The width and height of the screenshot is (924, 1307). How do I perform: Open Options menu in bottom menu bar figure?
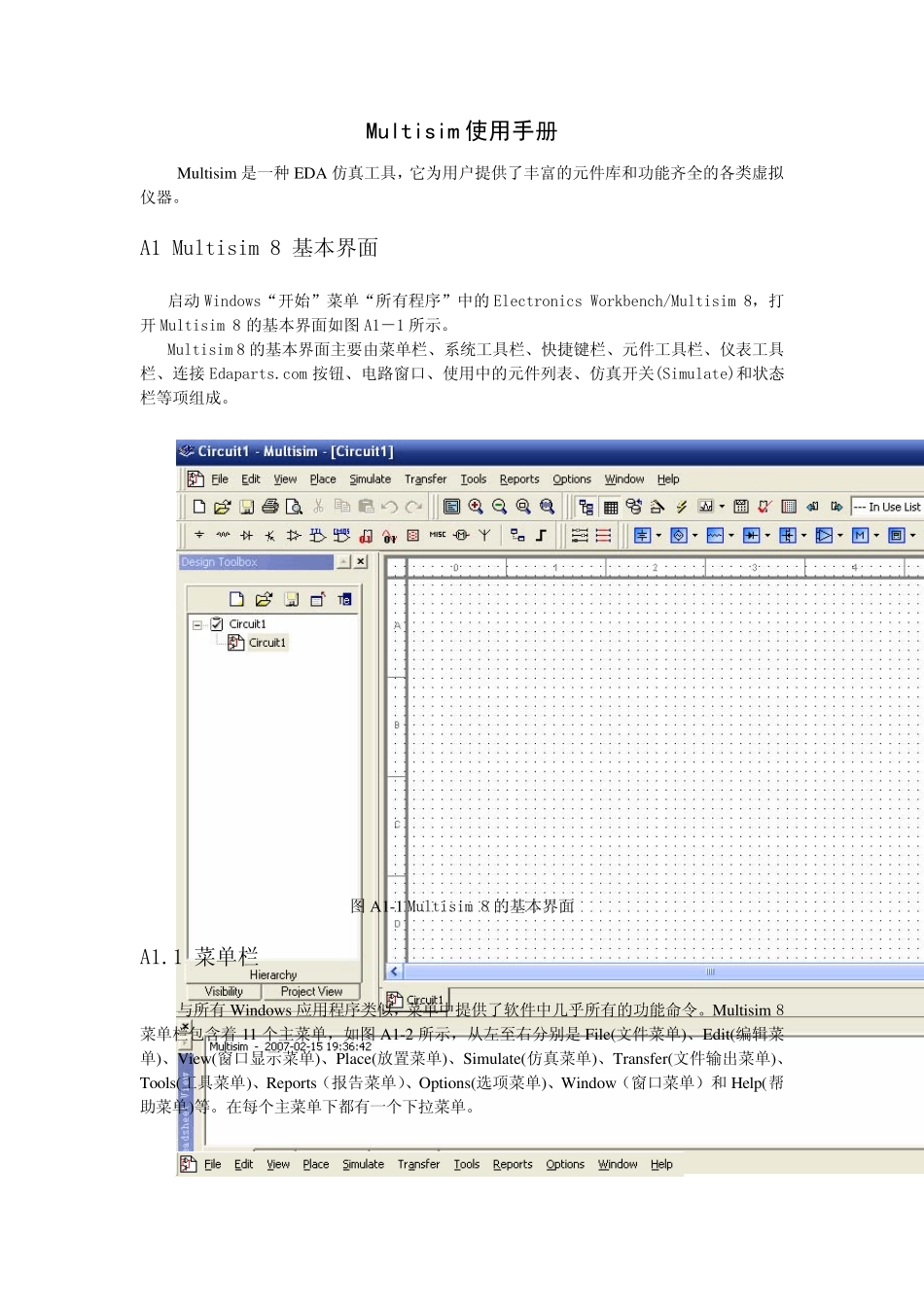point(565,1164)
